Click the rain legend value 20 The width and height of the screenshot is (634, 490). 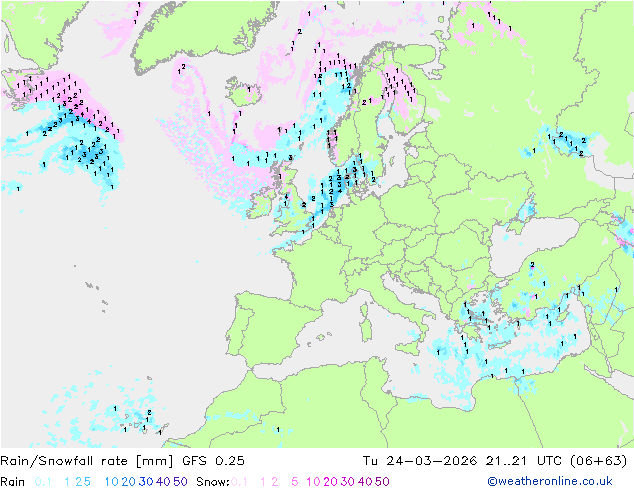coord(128,482)
